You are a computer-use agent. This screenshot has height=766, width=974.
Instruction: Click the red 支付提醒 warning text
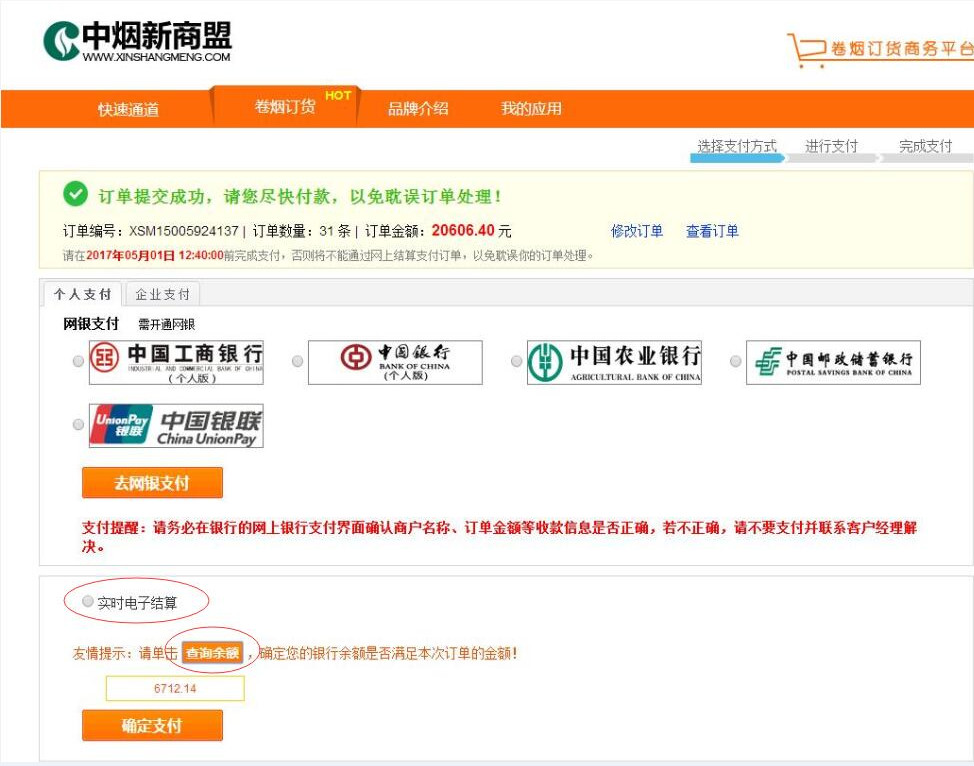[x=499, y=537]
